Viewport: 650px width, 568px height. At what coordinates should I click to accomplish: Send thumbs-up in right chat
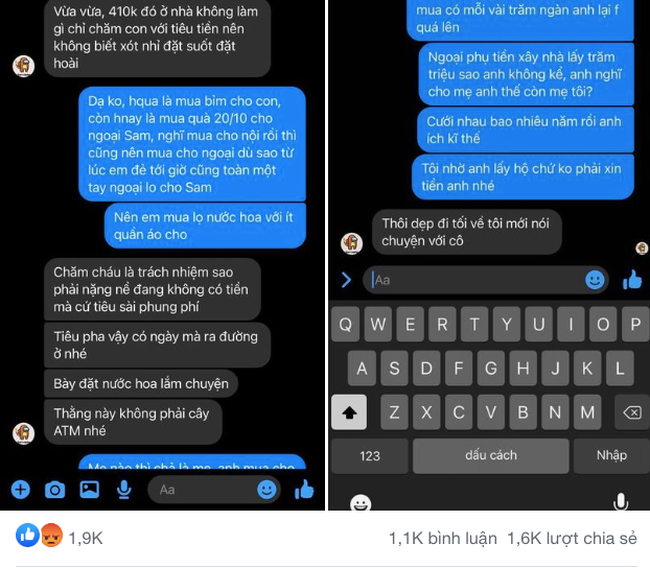pos(632,280)
